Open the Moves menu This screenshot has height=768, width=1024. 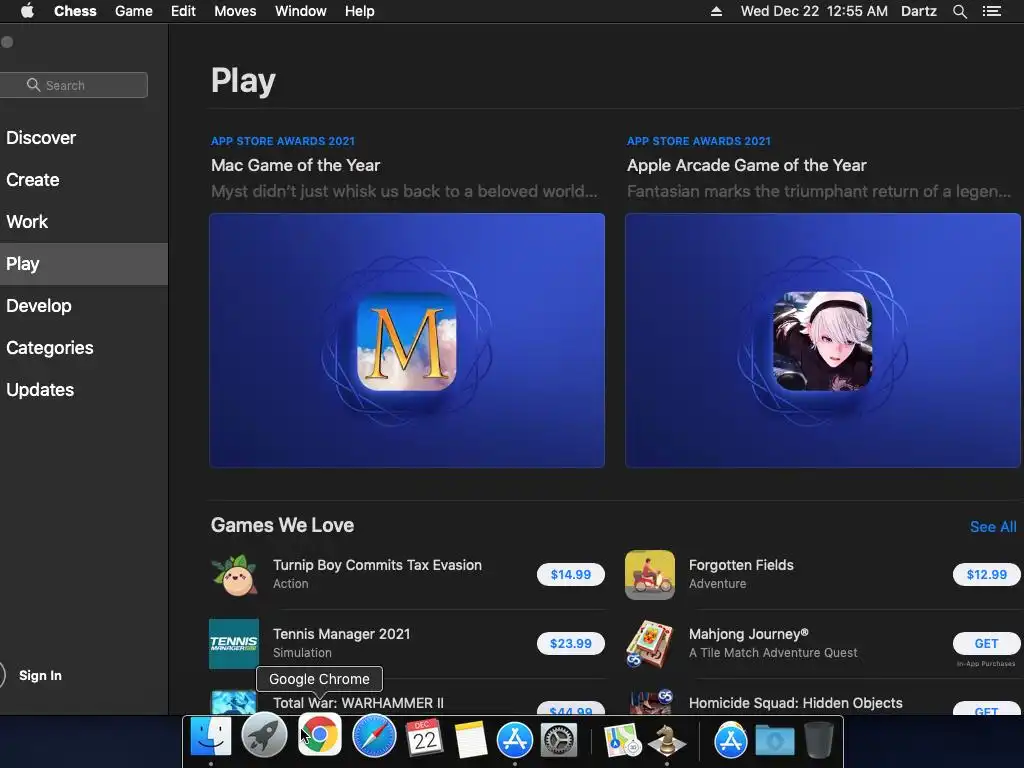click(x=235, y=11)
